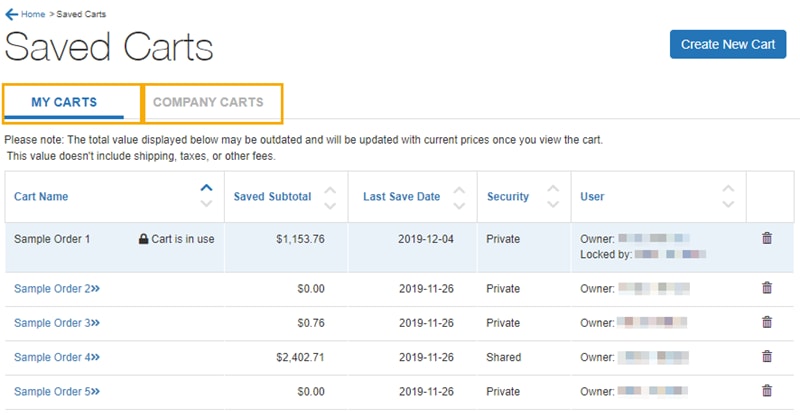Click trash icon for Sample Order 2
The width and height of the screenshot is (800, 418).
click(767, 288)
